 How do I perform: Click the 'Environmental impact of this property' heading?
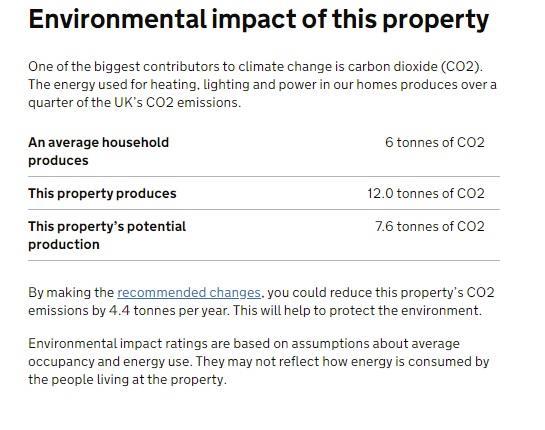pyautogui.click(x=259, y=20)
